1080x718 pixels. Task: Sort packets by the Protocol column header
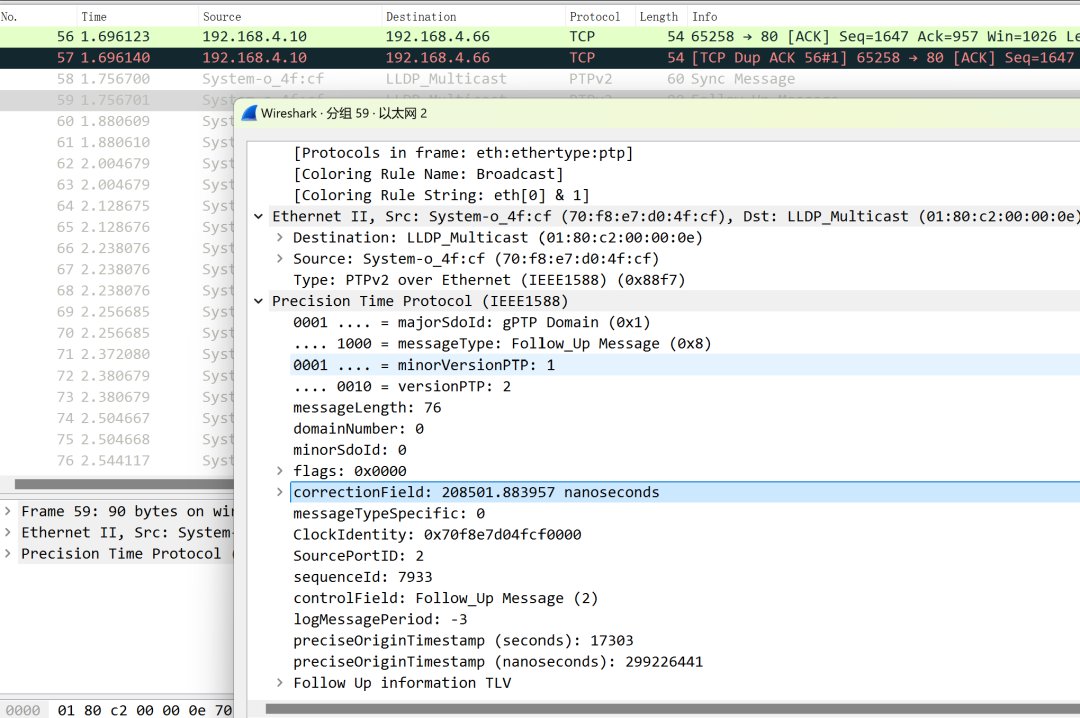(x=594, y=17)
